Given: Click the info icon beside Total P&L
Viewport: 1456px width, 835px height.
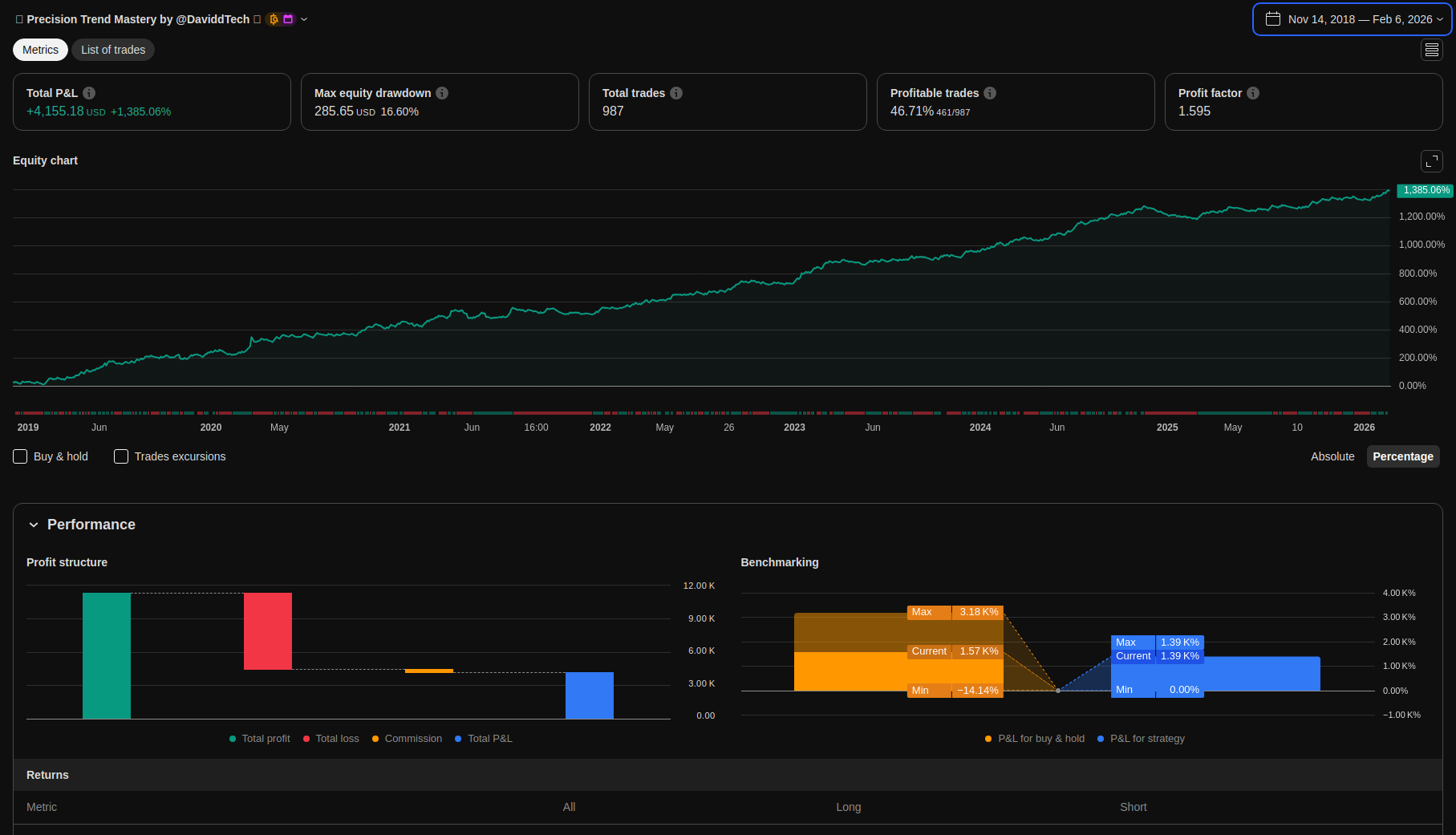Looking at the screenshot, I should click(89, 93).
